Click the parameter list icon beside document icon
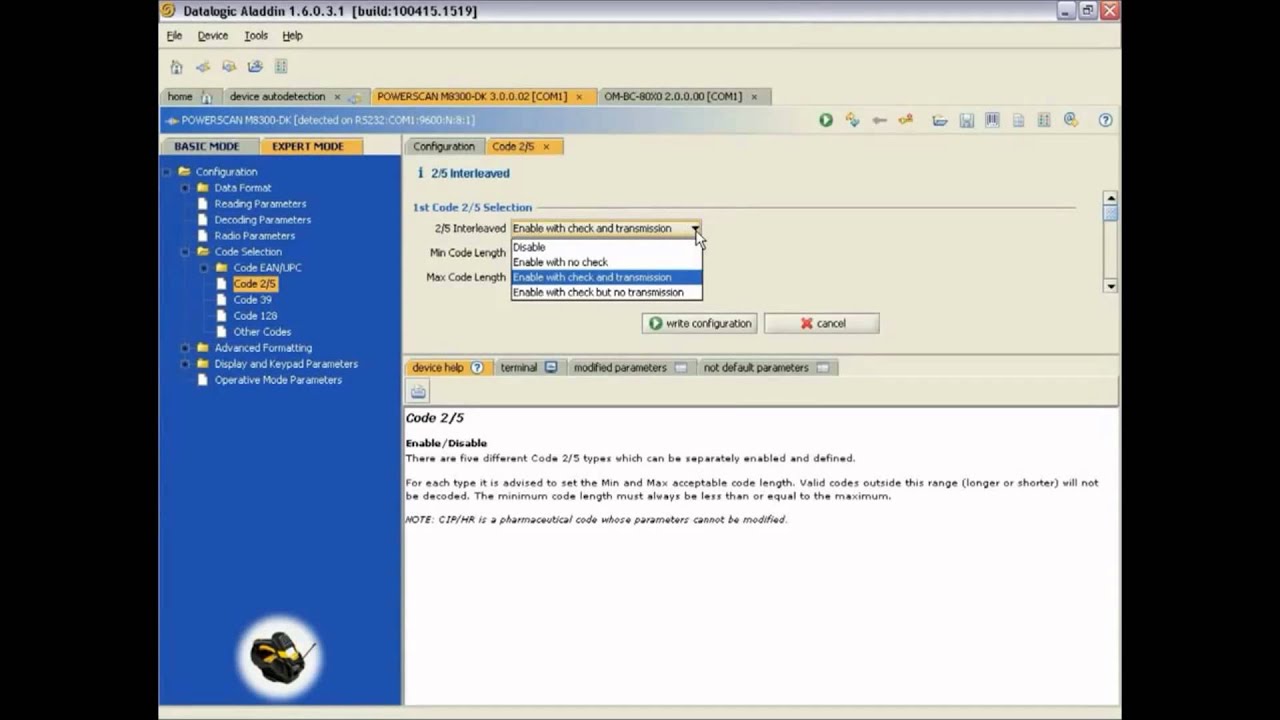 (1044, 120)
